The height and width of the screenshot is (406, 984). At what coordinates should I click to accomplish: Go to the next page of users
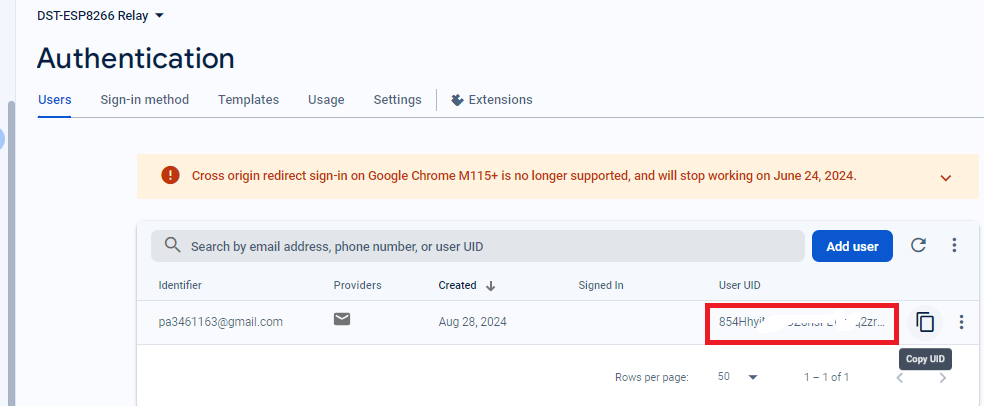point(942,377)
